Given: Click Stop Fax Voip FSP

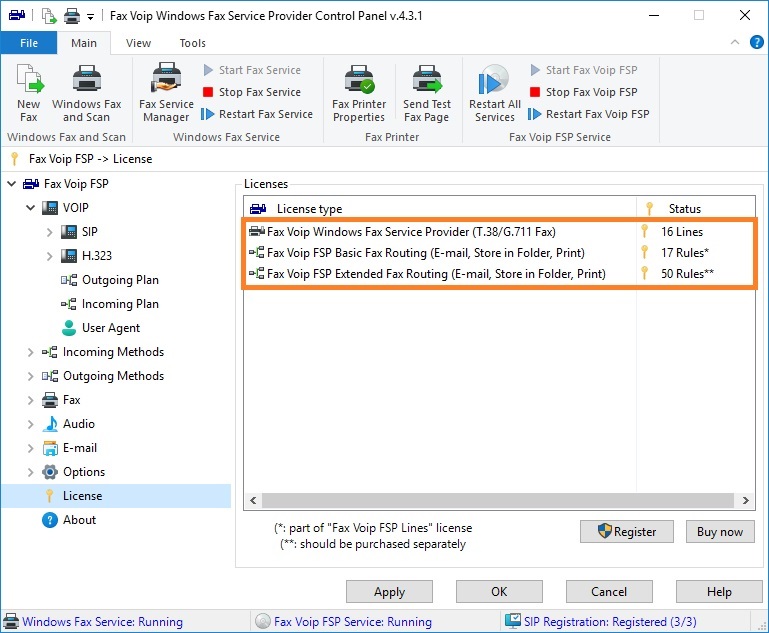Looking at the screenshot, I should pyautogui.click(x=584, y=92).
